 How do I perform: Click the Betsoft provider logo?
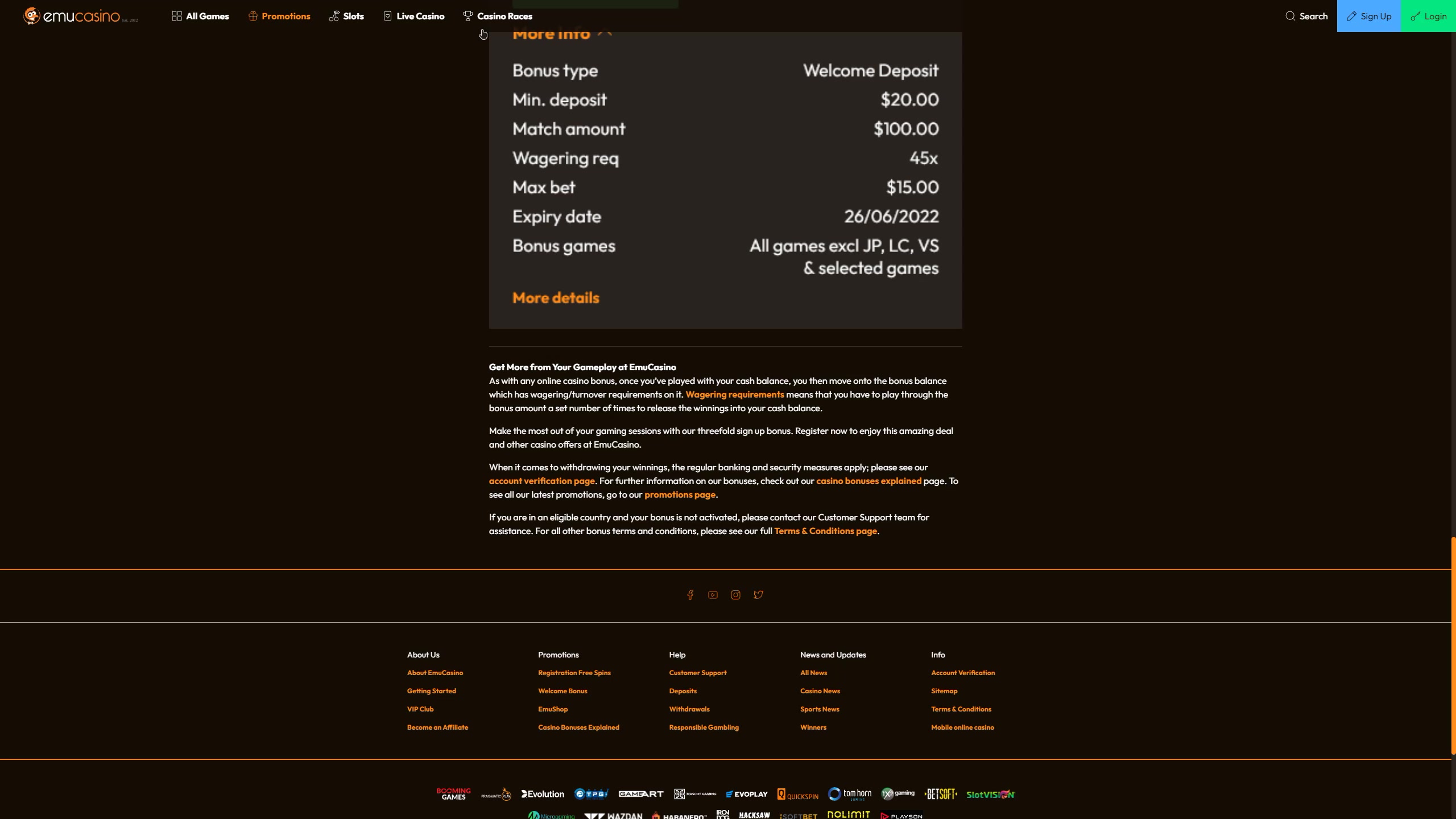941,794
